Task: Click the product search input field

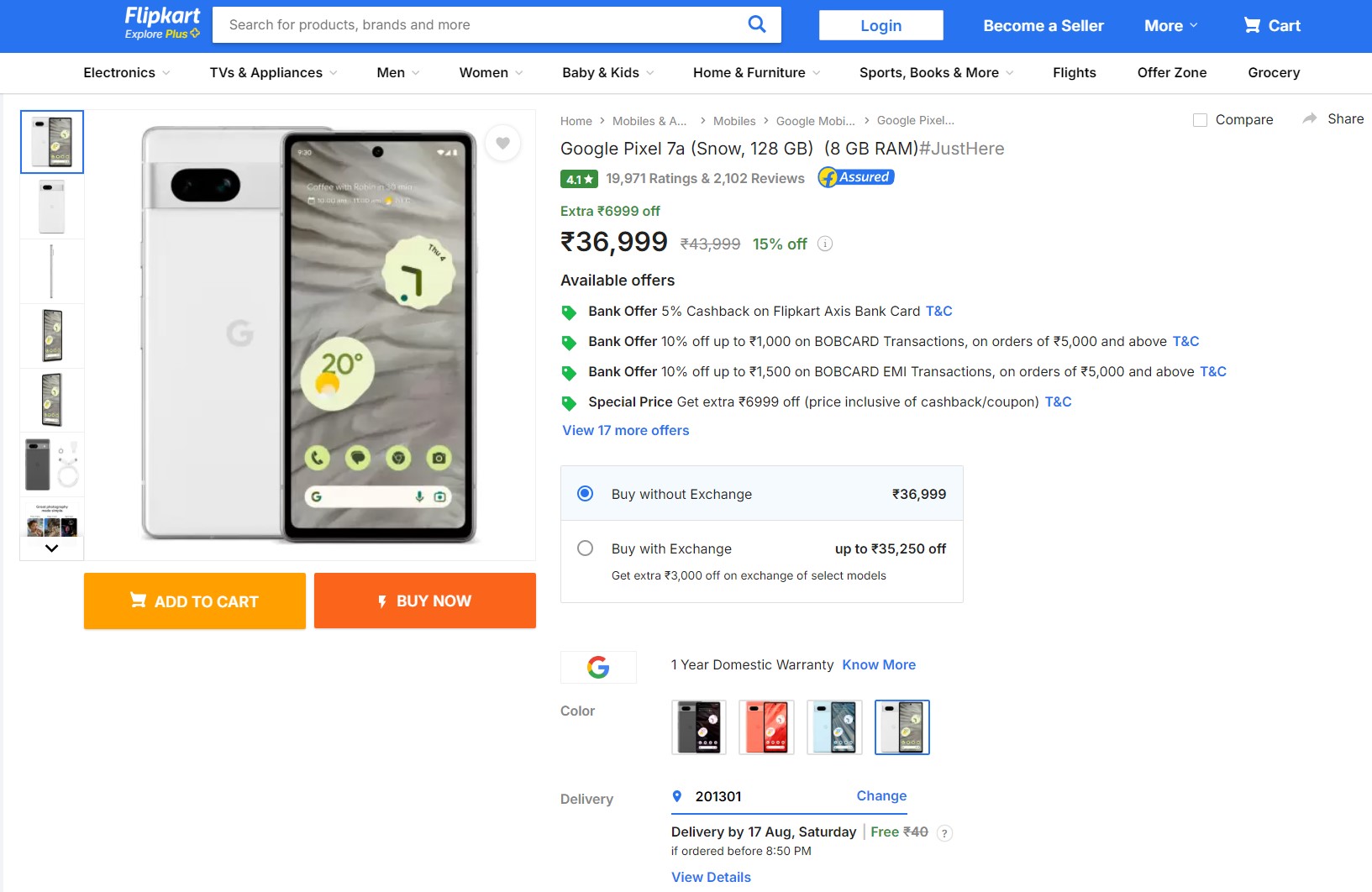Action: [x=479, y=25]
